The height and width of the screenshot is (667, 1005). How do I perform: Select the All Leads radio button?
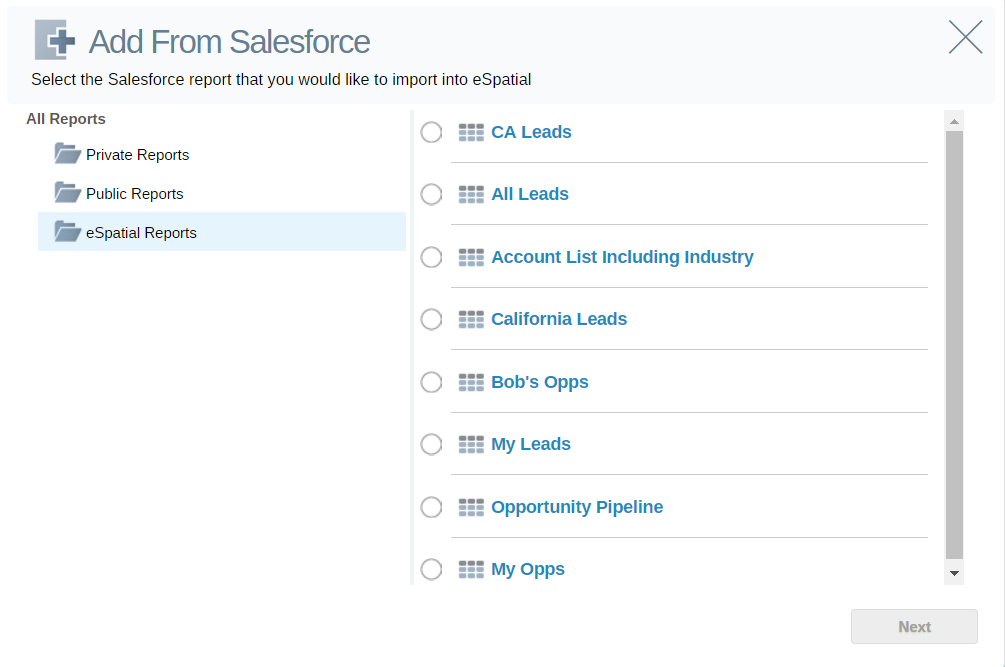(431, 194)
